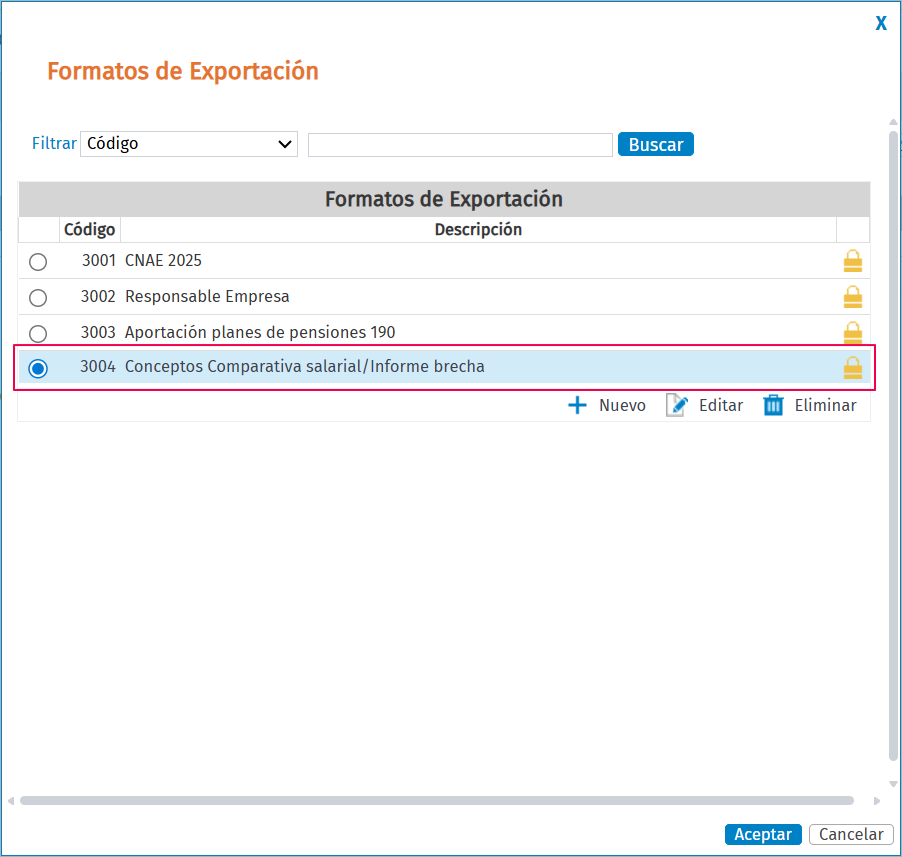The image size is (902, 857).
Task: Click the horizontal scrollbar at the bottom
Action: (x=437, y=801)
